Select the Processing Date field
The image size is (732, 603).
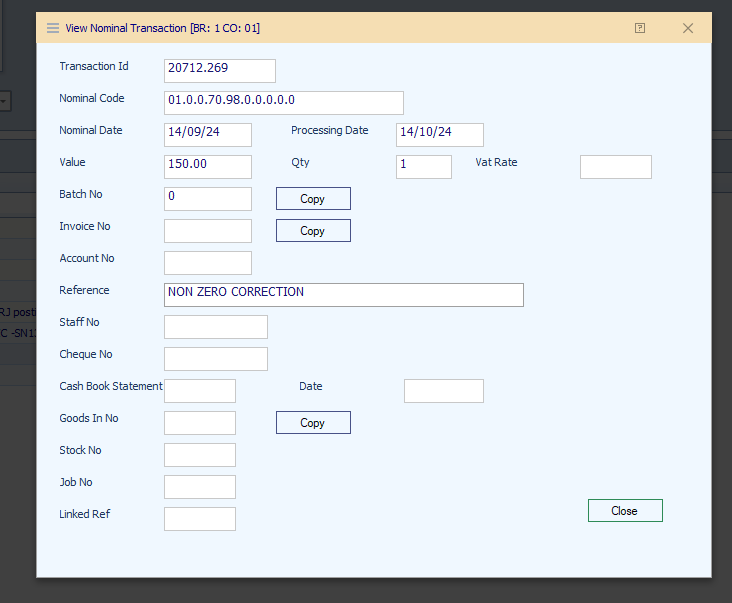point(440,135)
